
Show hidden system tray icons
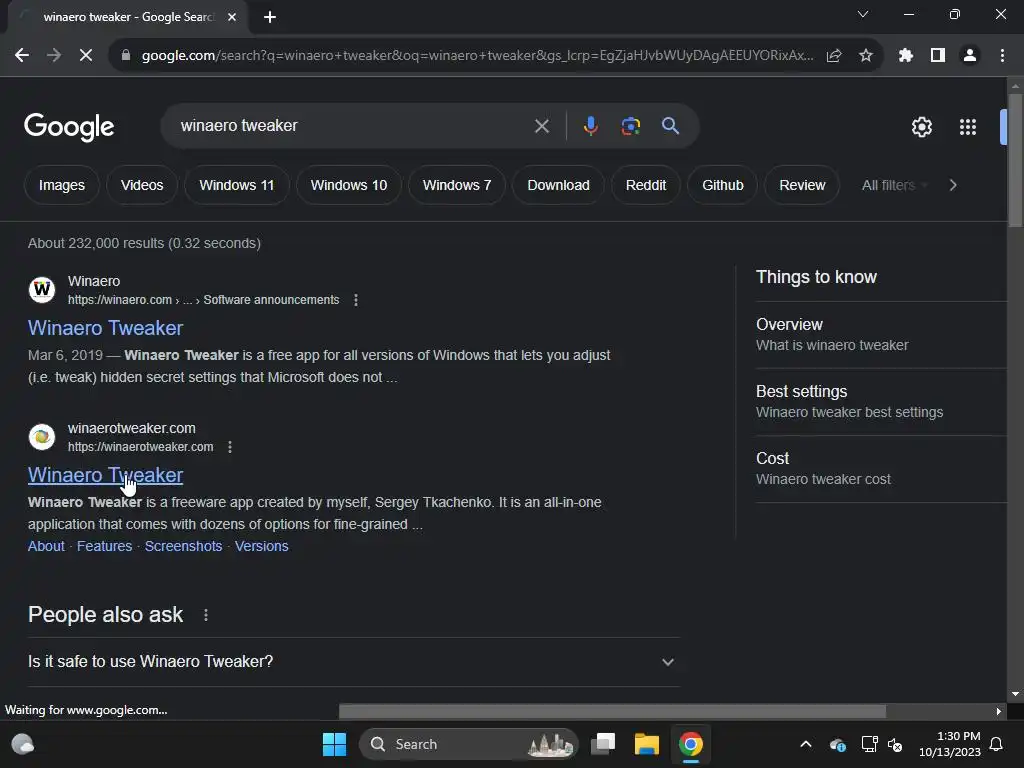806,744
